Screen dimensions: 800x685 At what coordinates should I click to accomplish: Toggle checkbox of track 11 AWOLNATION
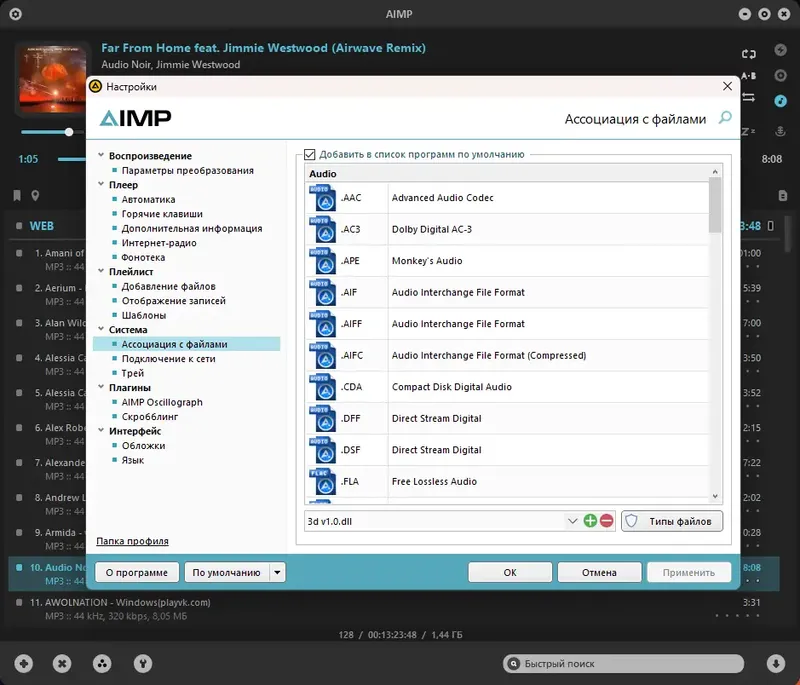click(x=19, y=602)
